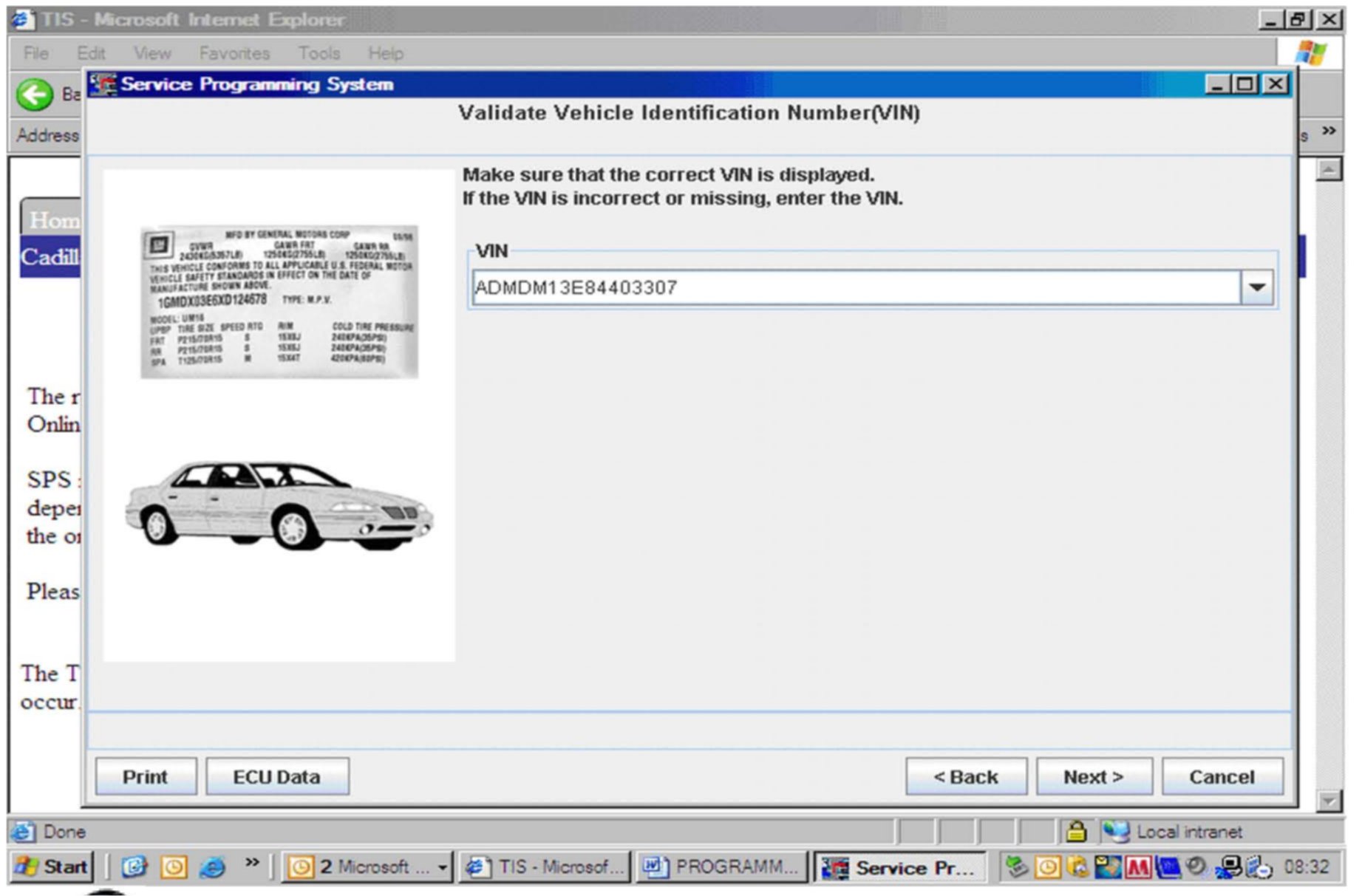1362x896 pixels.
Task: Click the green Back arrow in browser toolbar
Action: click(x=34, y=95)
